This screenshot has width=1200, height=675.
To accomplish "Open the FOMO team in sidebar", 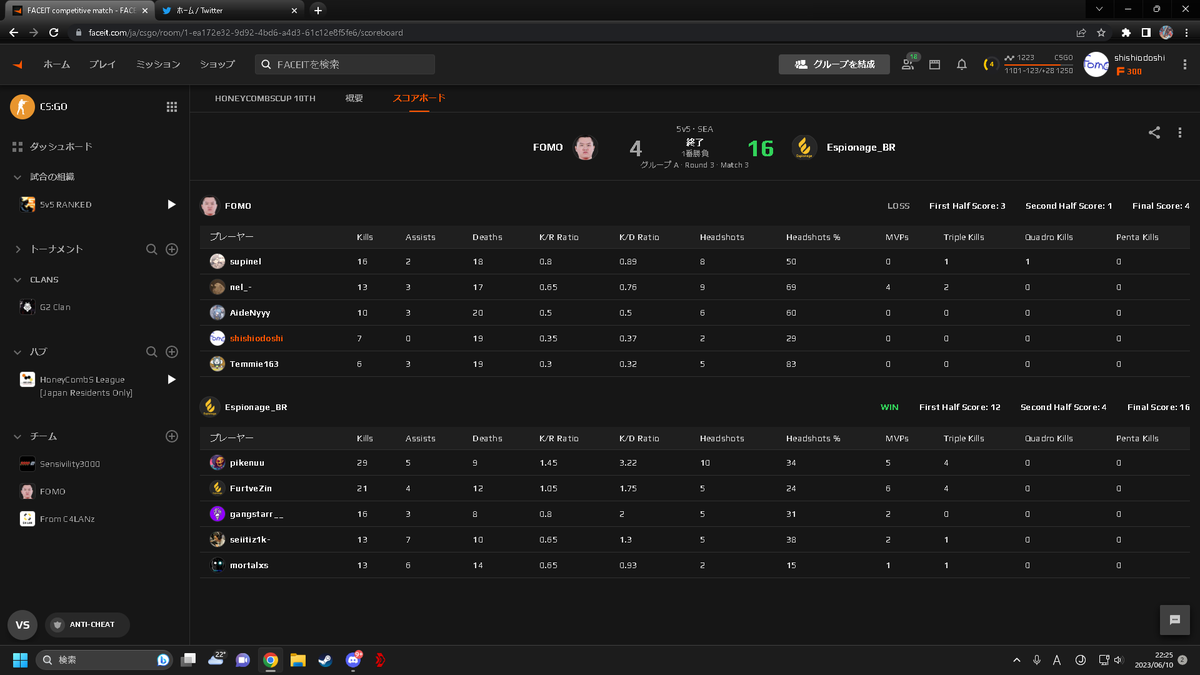I will 52,491.
